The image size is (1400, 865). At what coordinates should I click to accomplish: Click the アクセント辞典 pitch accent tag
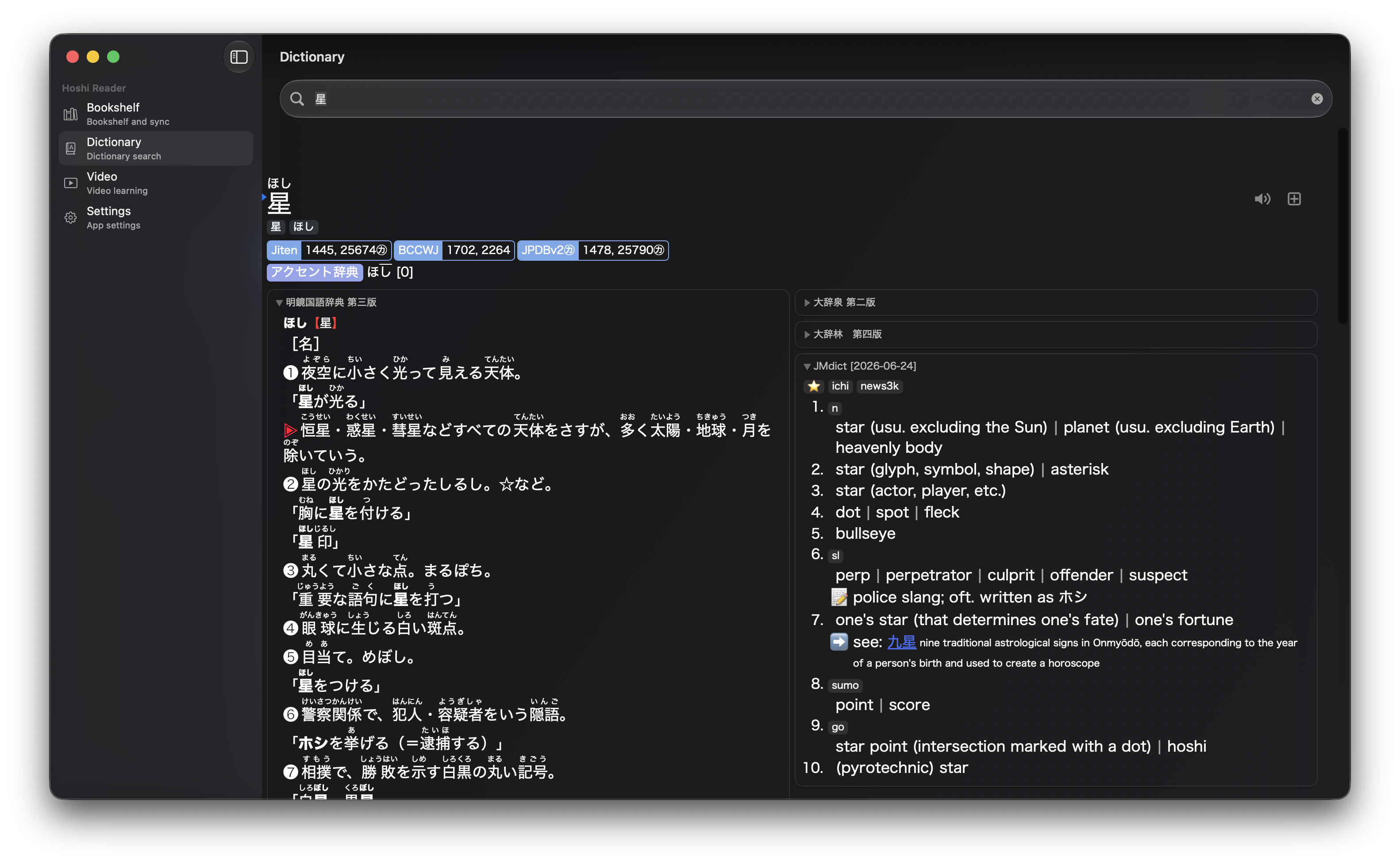[315, 272]
